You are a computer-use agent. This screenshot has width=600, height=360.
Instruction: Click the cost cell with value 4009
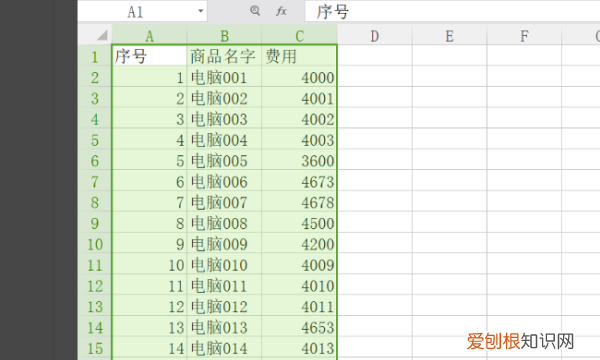[299, 265]
